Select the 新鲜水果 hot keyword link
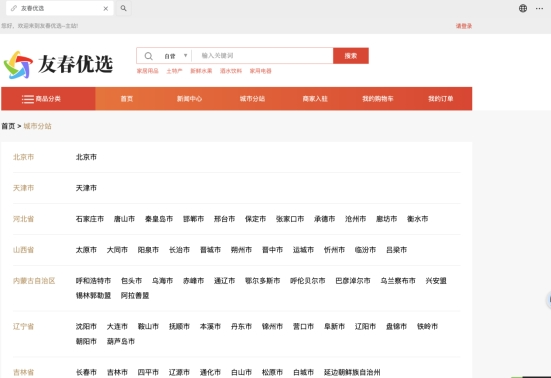 pyautogui.click(x=201, y=71)
